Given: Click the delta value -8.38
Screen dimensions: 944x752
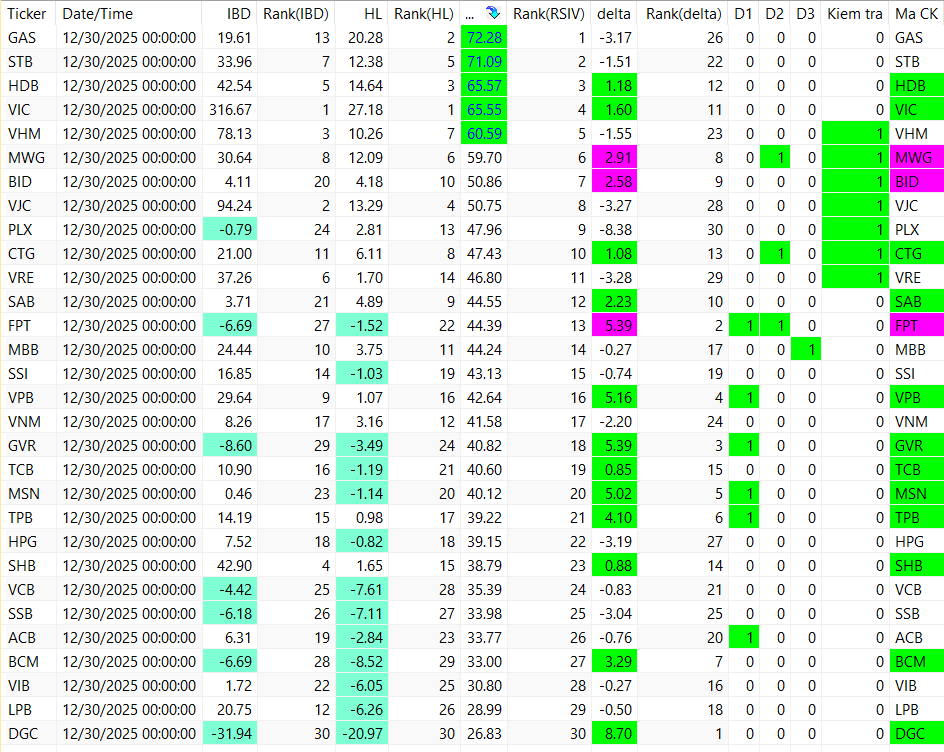Looking at the screenshot, I should (x=615, y=229).
